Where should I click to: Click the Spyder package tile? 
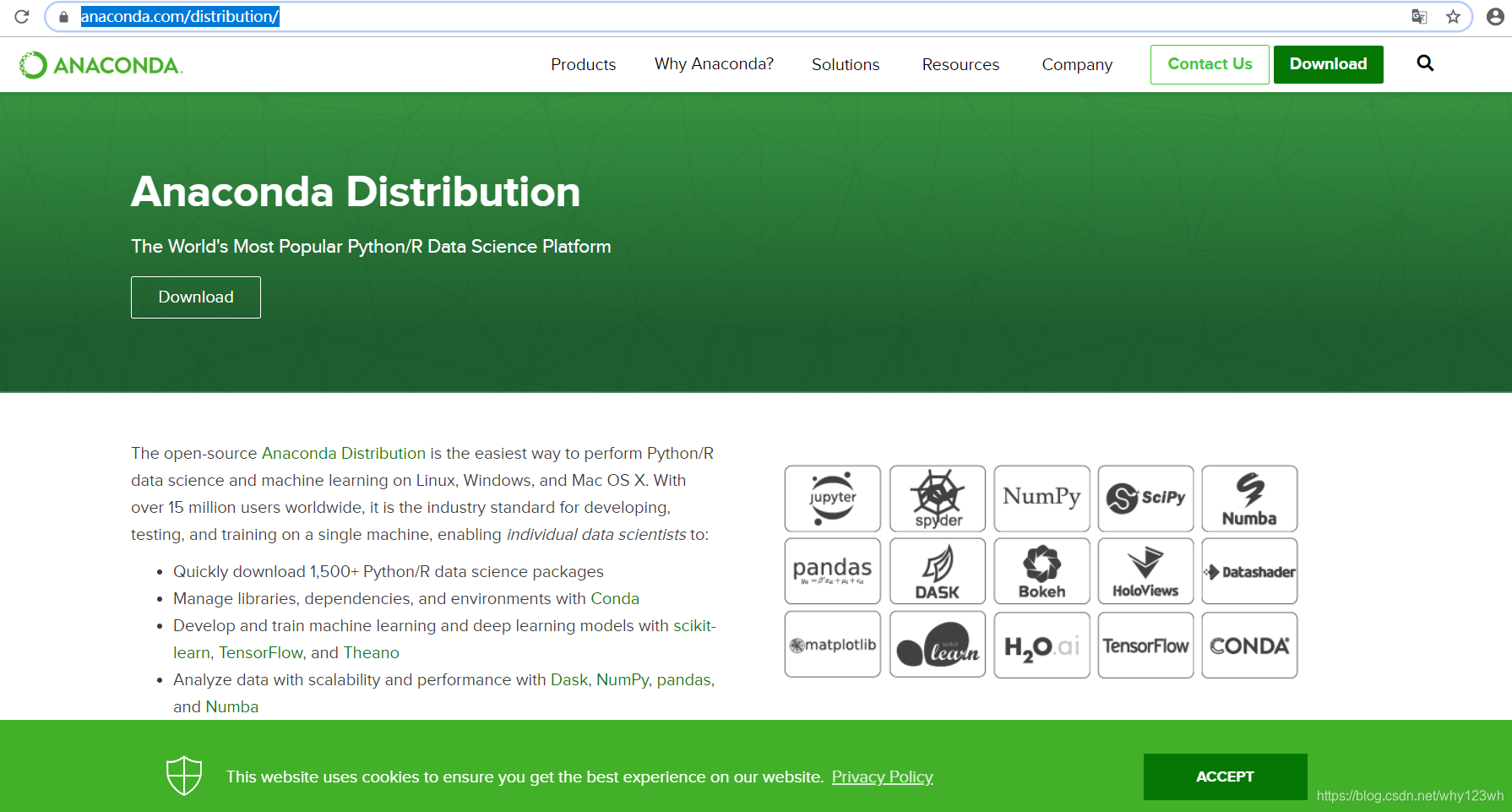coord(938,499)
